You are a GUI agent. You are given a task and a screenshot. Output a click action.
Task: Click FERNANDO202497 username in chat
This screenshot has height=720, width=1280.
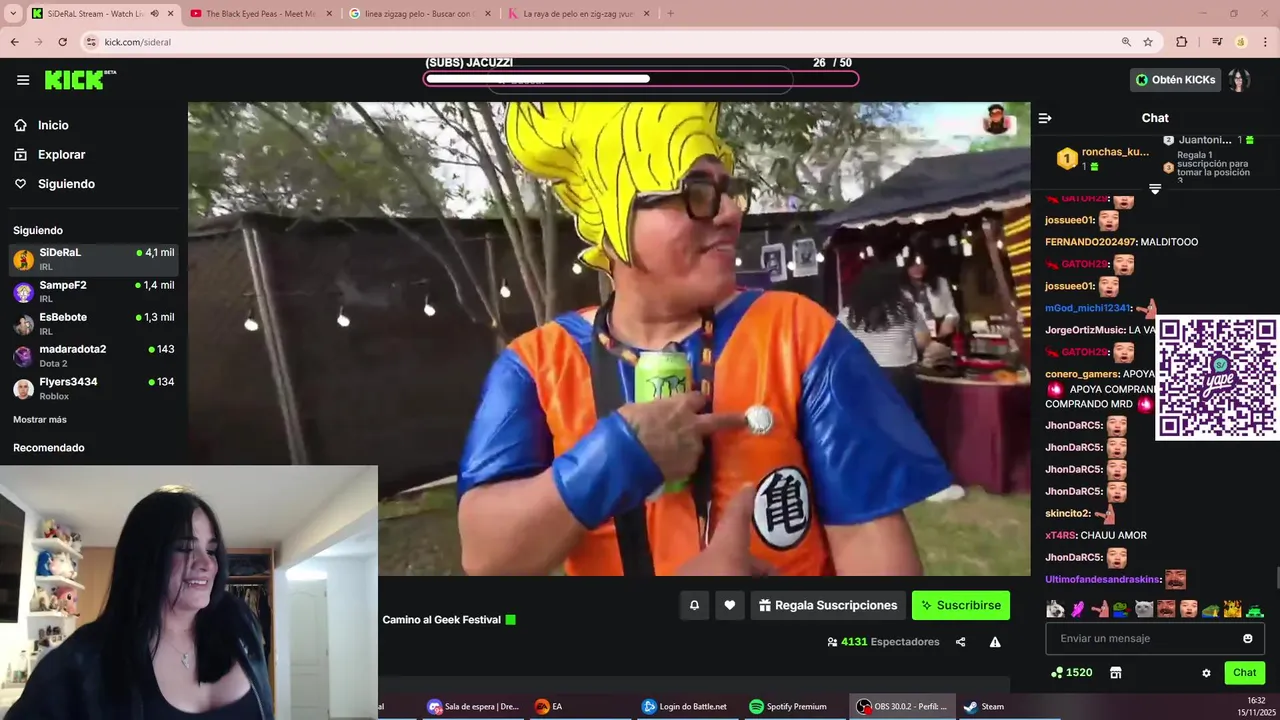tap(1091, 242)
